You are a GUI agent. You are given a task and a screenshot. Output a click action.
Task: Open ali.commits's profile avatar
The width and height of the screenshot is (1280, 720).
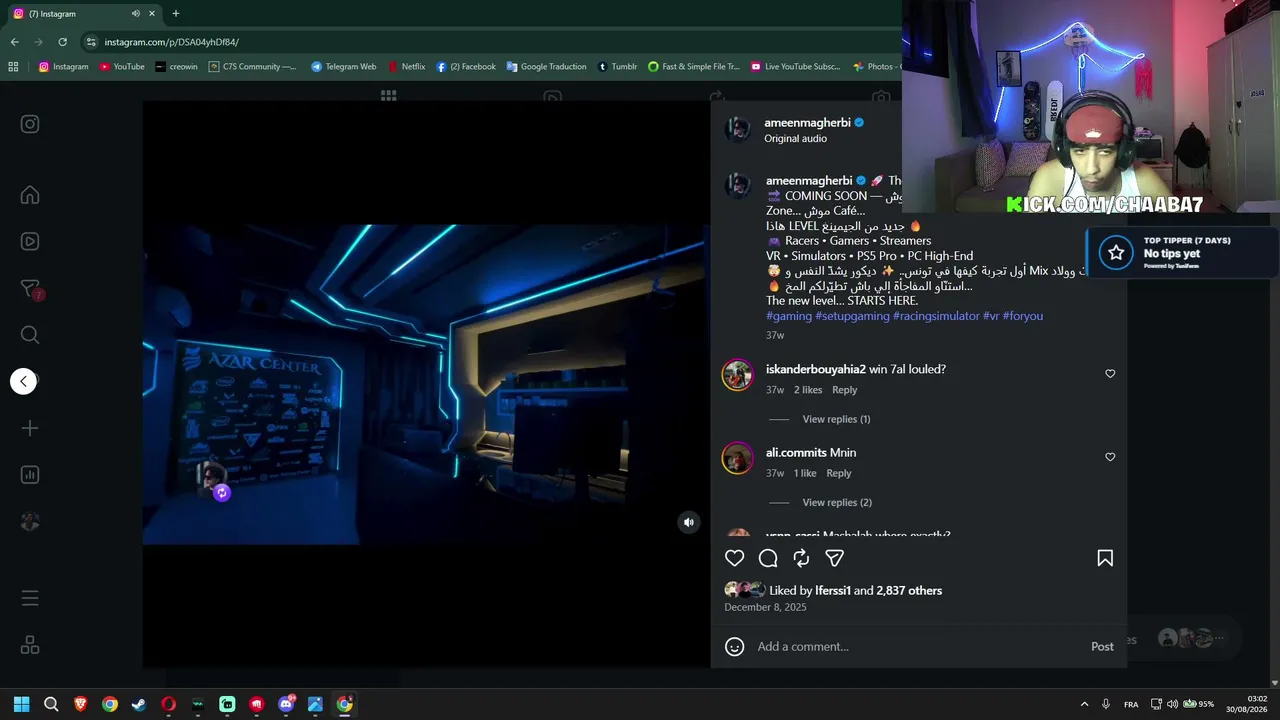tap(738, 458)
